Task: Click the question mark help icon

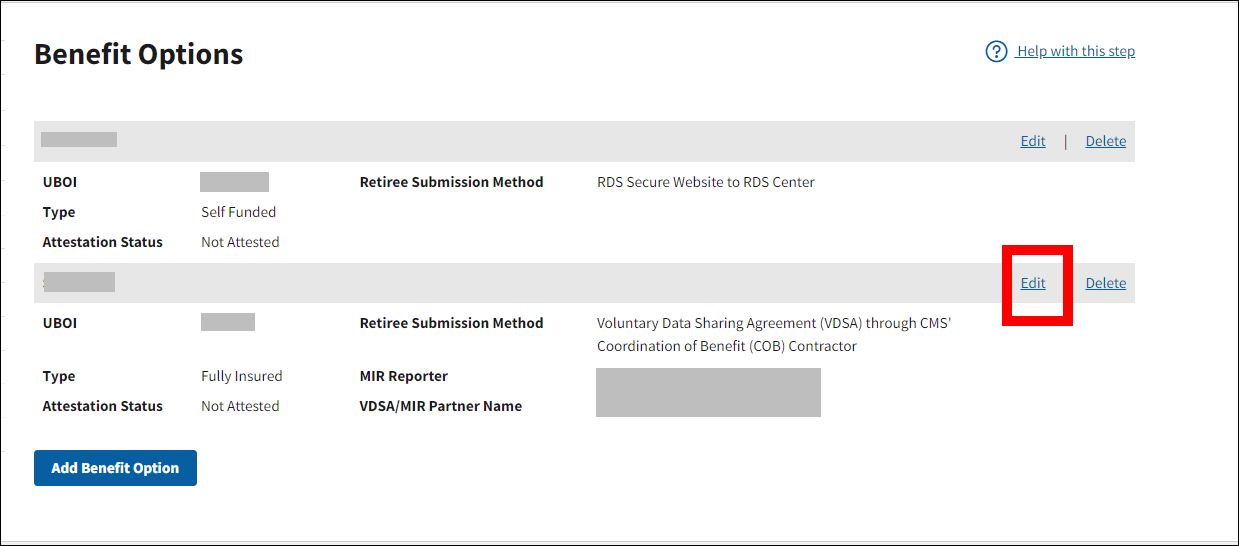Action: coord(996,51)
